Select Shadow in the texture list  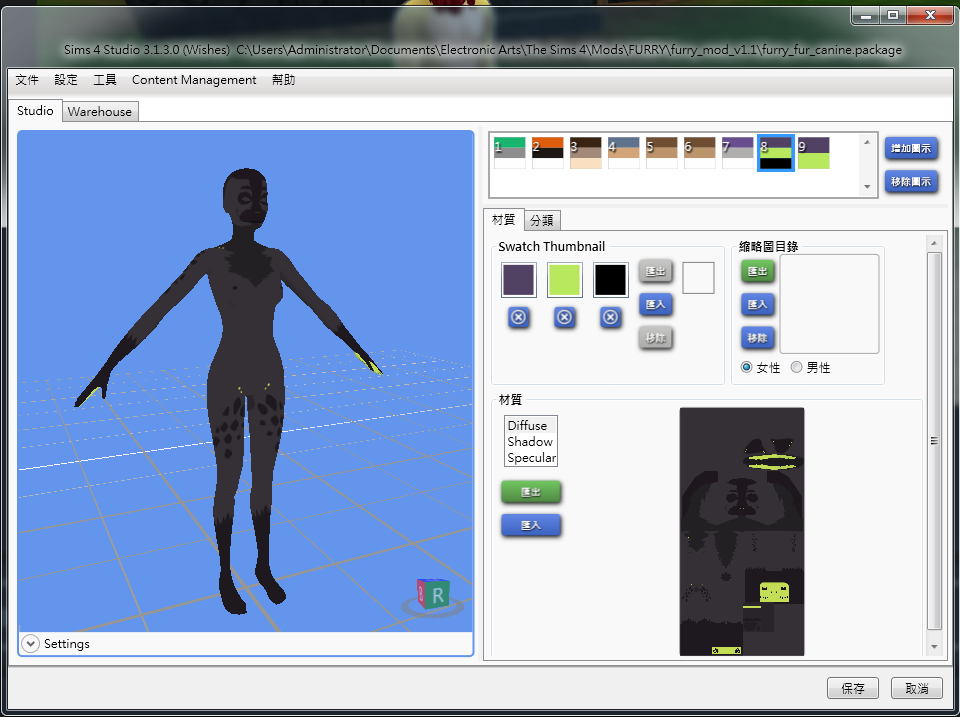point(531,441)
